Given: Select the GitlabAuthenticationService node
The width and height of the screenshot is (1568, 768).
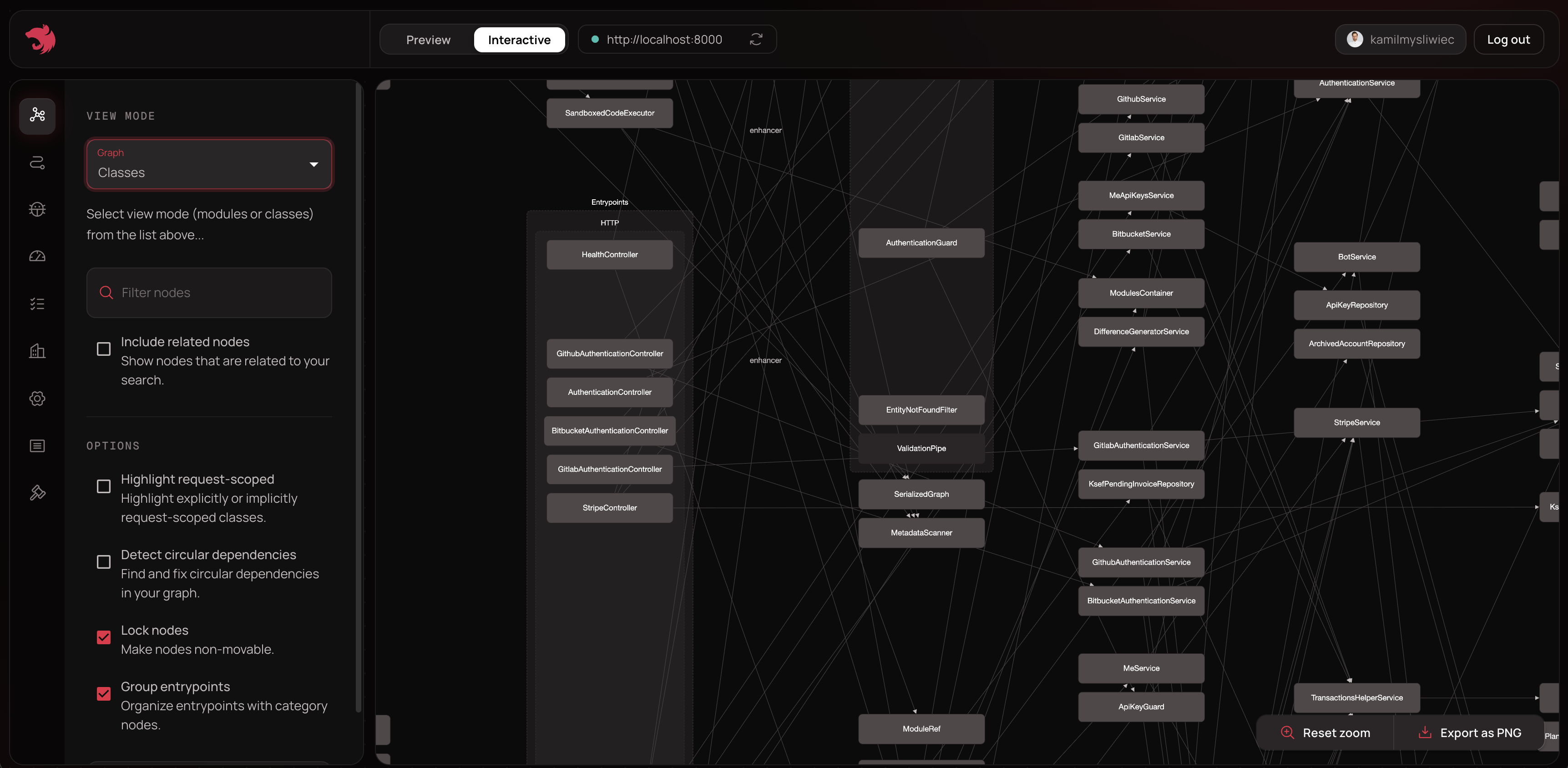Looking at the screenshot, I should click(1141, 445).
